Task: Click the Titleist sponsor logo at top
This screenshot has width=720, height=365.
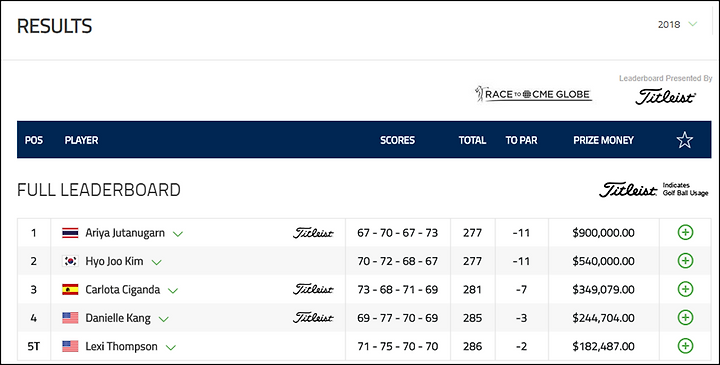Action: (x=665, y=96)
